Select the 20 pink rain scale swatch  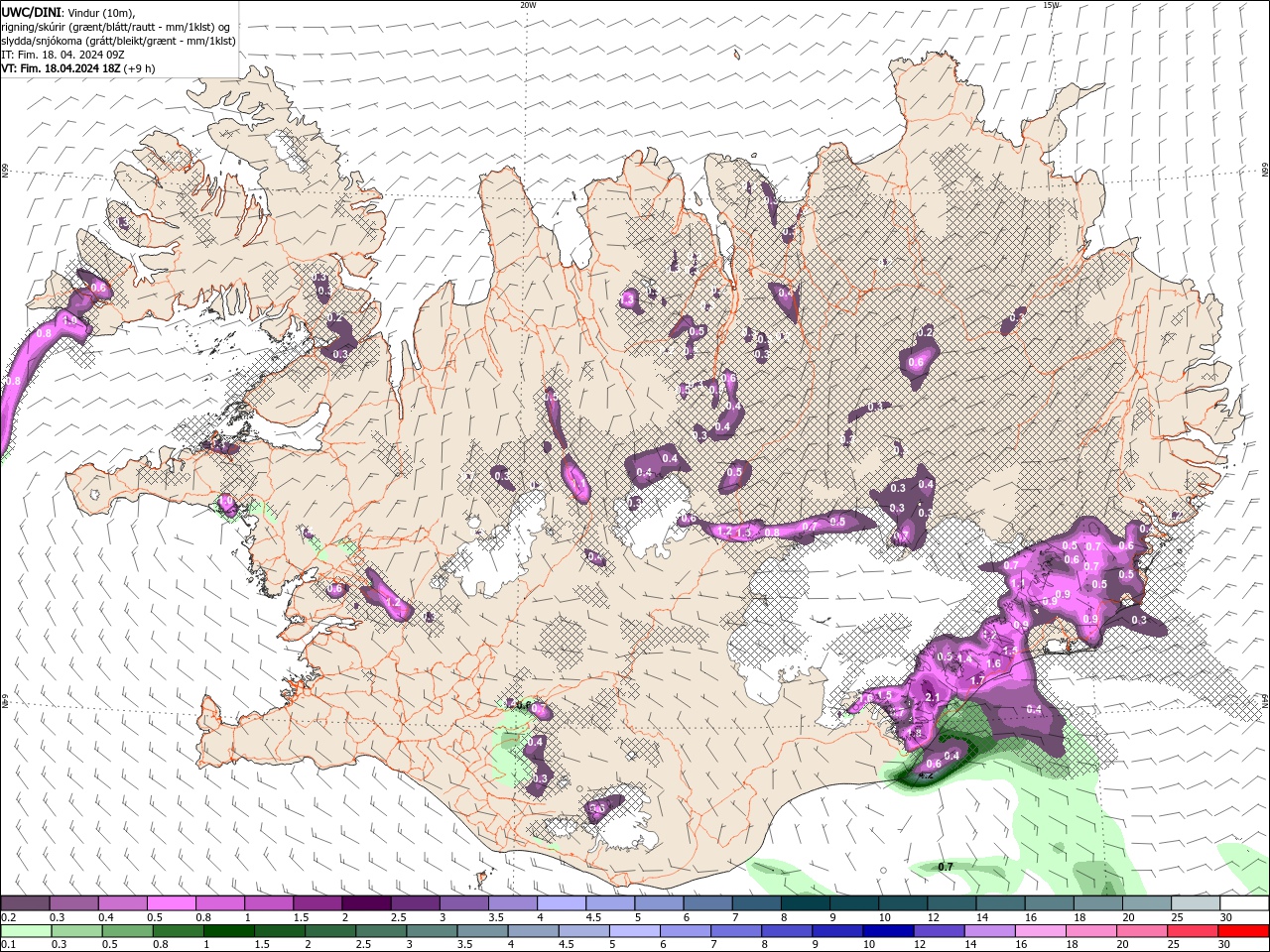(x=1142, y=931)
